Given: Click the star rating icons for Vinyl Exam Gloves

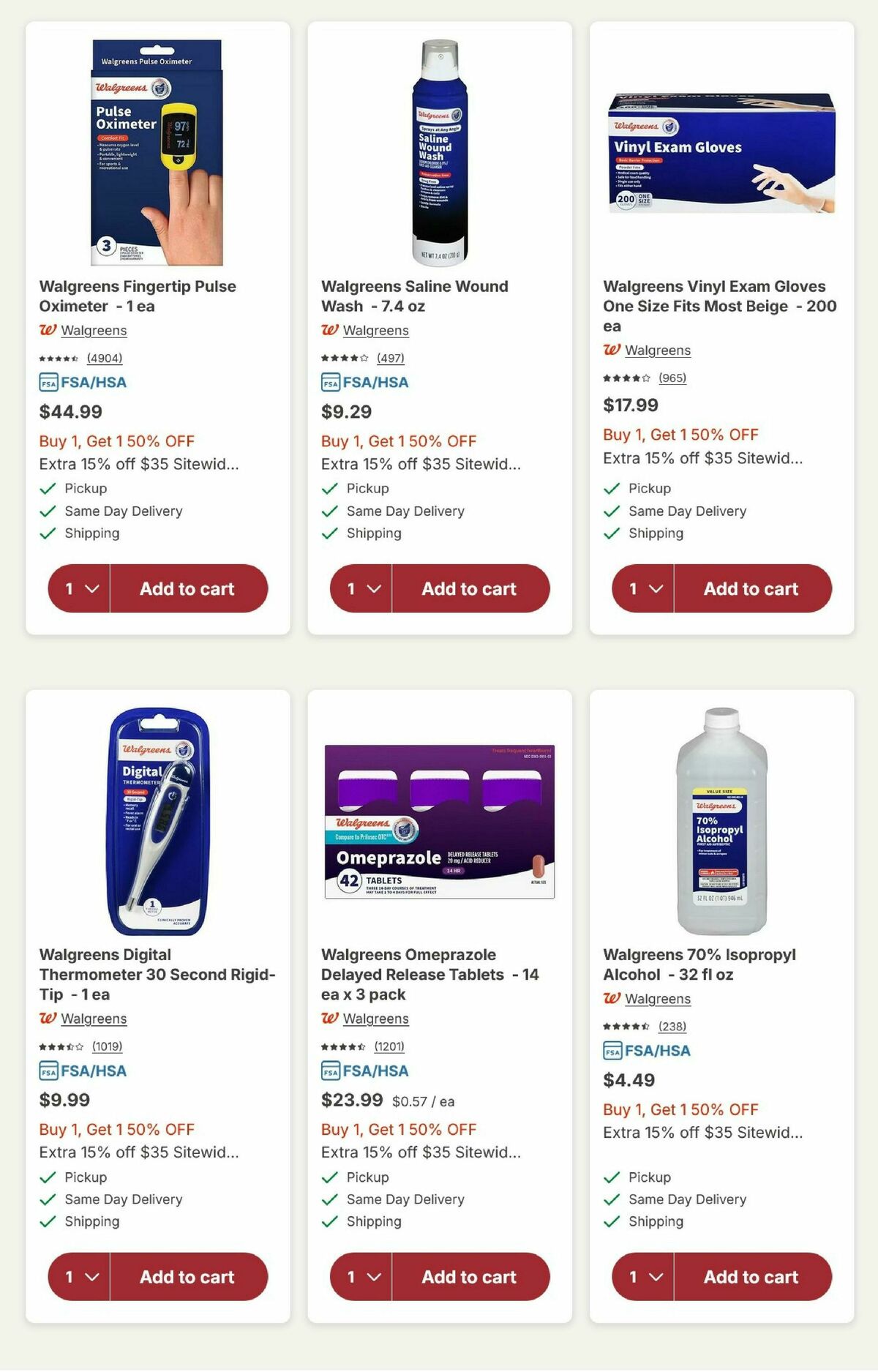Looking at the screenshot, I should coord(626,378).
